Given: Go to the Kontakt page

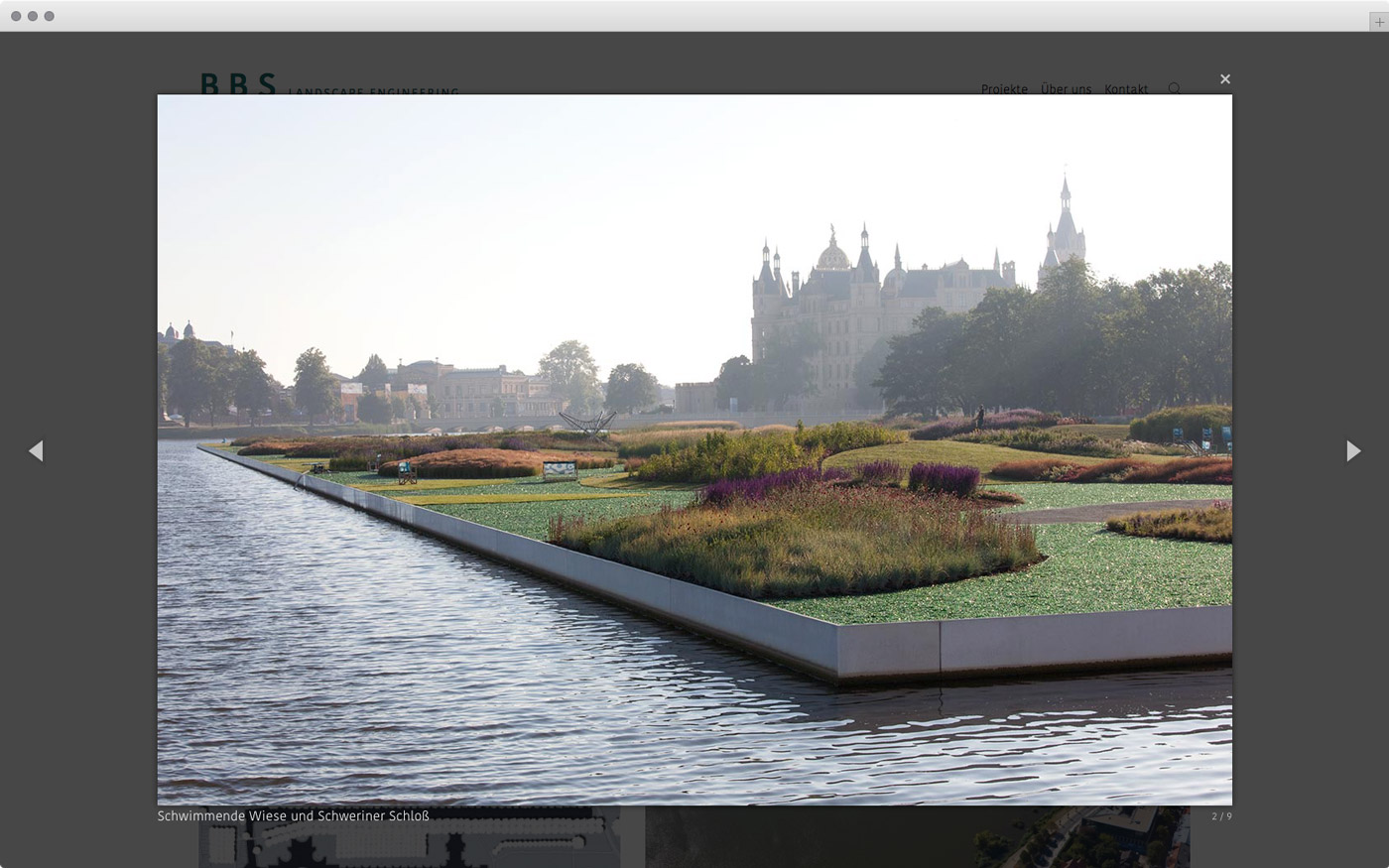Looking at the screenshot, I should click(1126, 88).
